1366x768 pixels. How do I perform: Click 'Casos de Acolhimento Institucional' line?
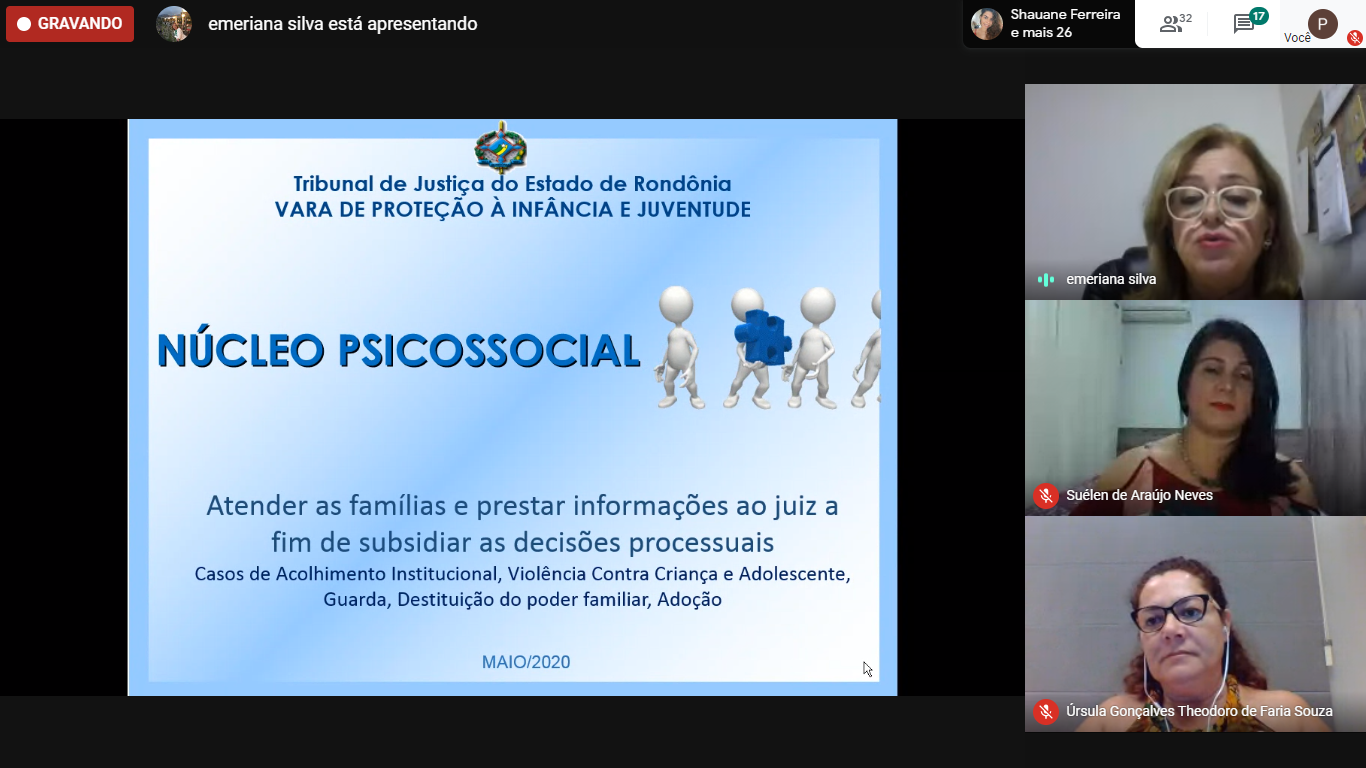pos(522,575)
